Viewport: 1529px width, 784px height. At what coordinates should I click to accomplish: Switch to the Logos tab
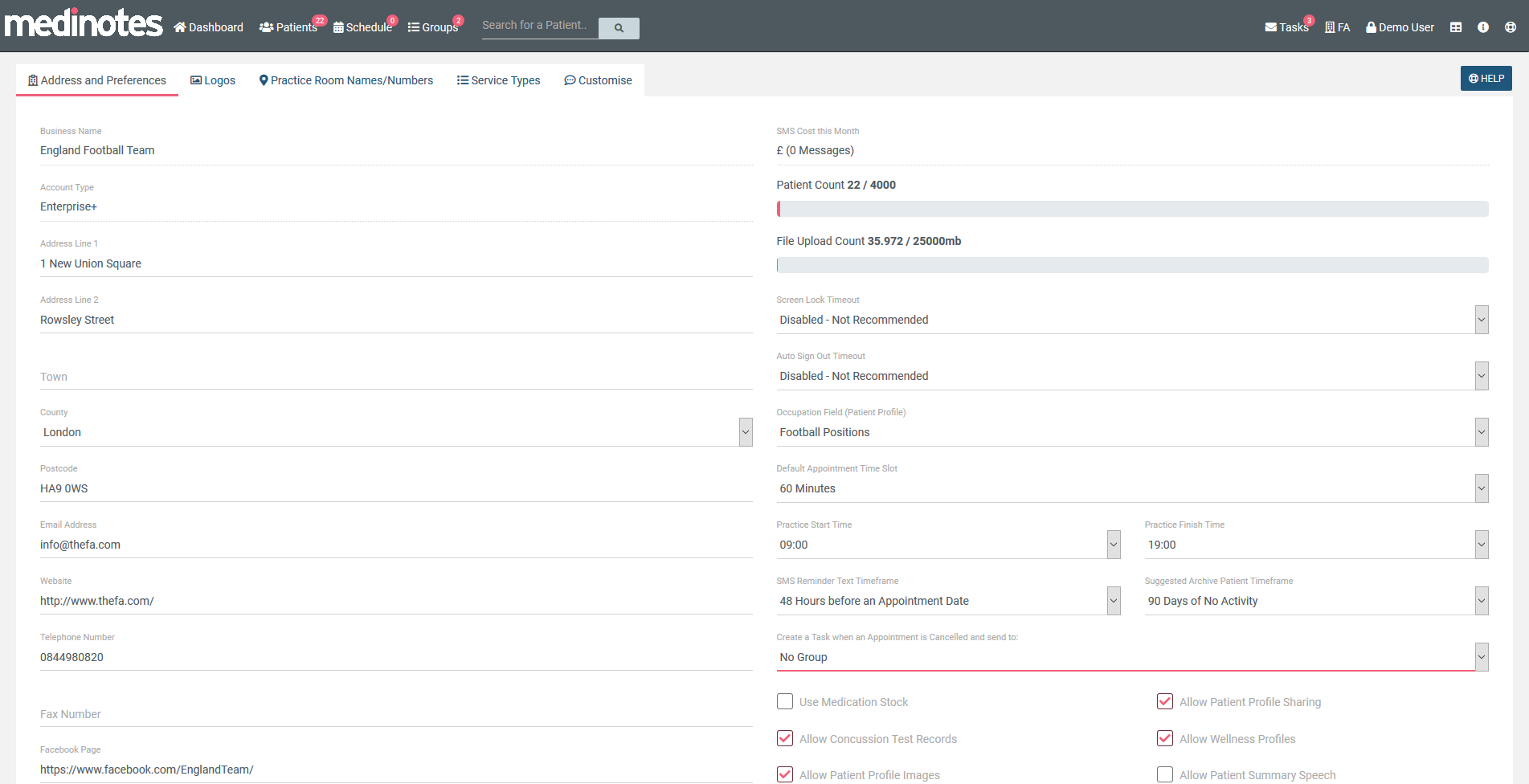coord(213,80)
